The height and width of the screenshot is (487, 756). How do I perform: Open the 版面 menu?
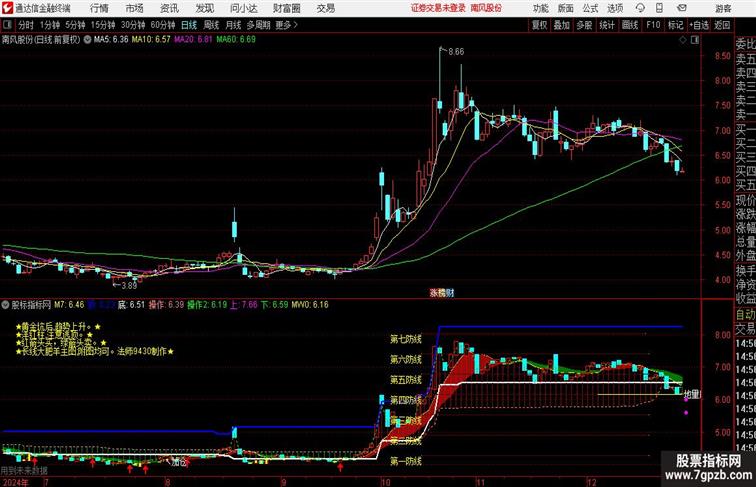pyautogui.click(x=566, y=8)
